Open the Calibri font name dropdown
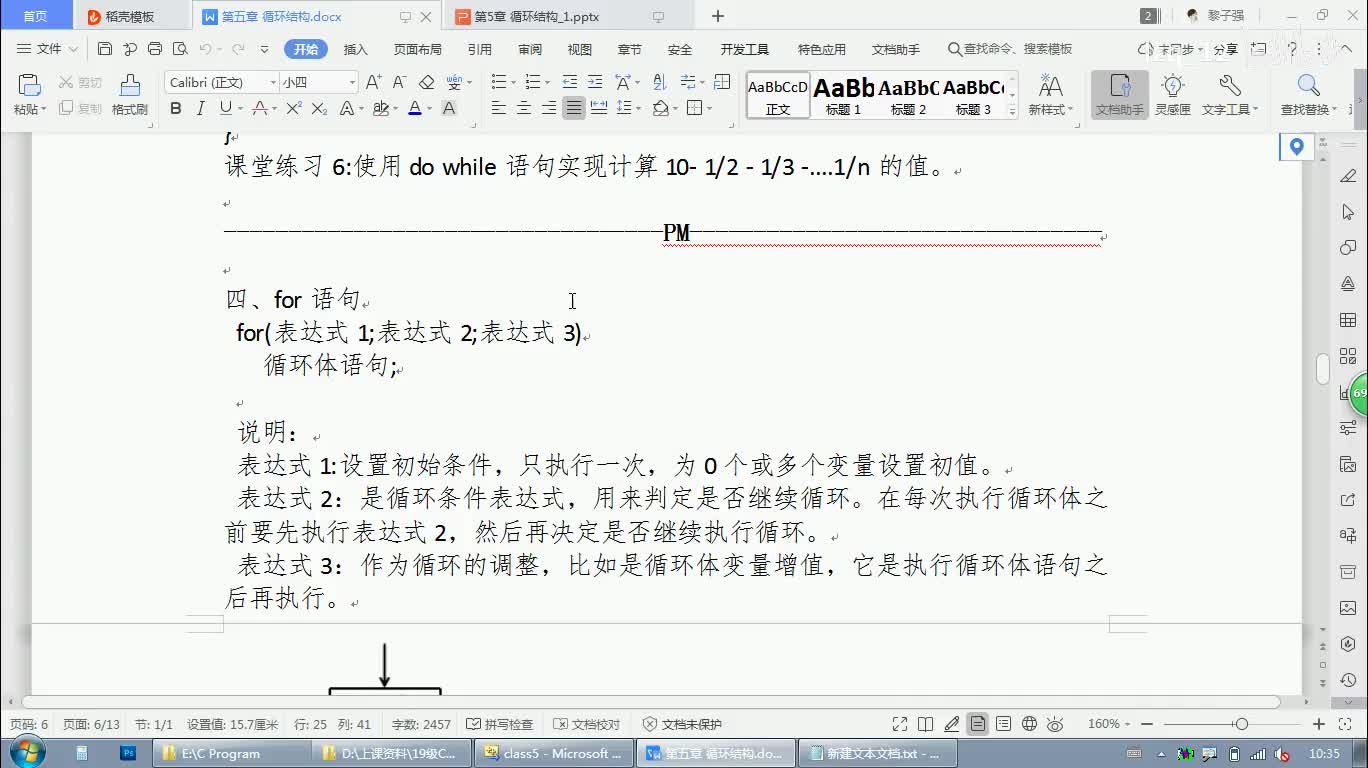The width and height of the screenshot is (1368, 768). (x=273, y=83)
